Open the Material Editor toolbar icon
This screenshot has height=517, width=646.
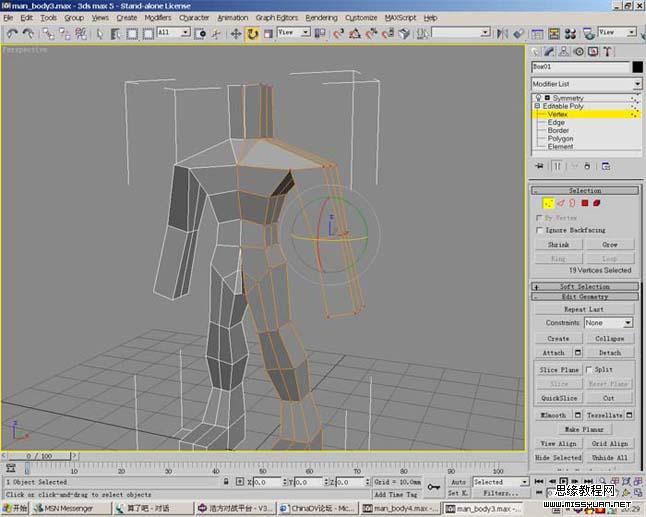pyautogui.click(x=570, y=33)
